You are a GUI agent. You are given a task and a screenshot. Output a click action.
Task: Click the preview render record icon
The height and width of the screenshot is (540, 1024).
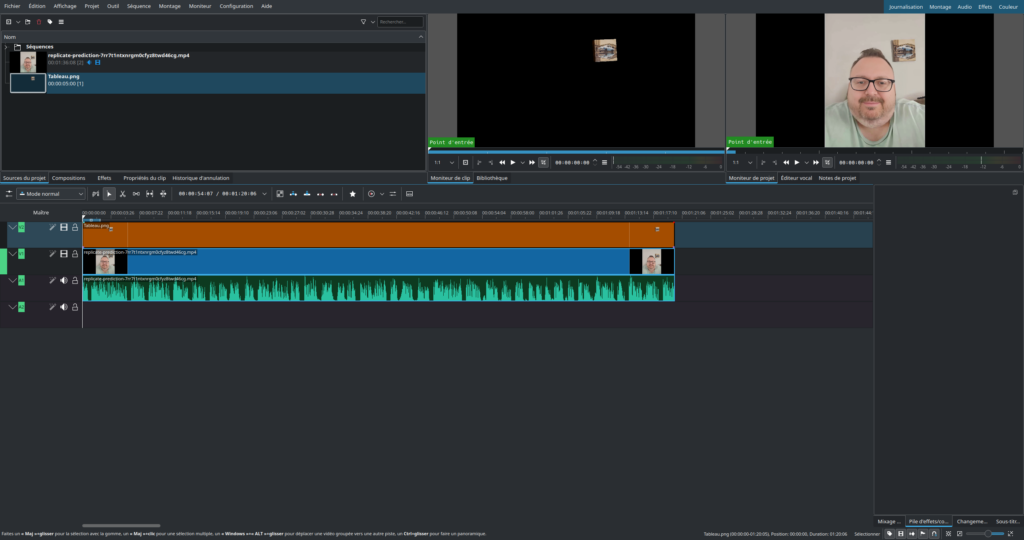pos(372,194)
